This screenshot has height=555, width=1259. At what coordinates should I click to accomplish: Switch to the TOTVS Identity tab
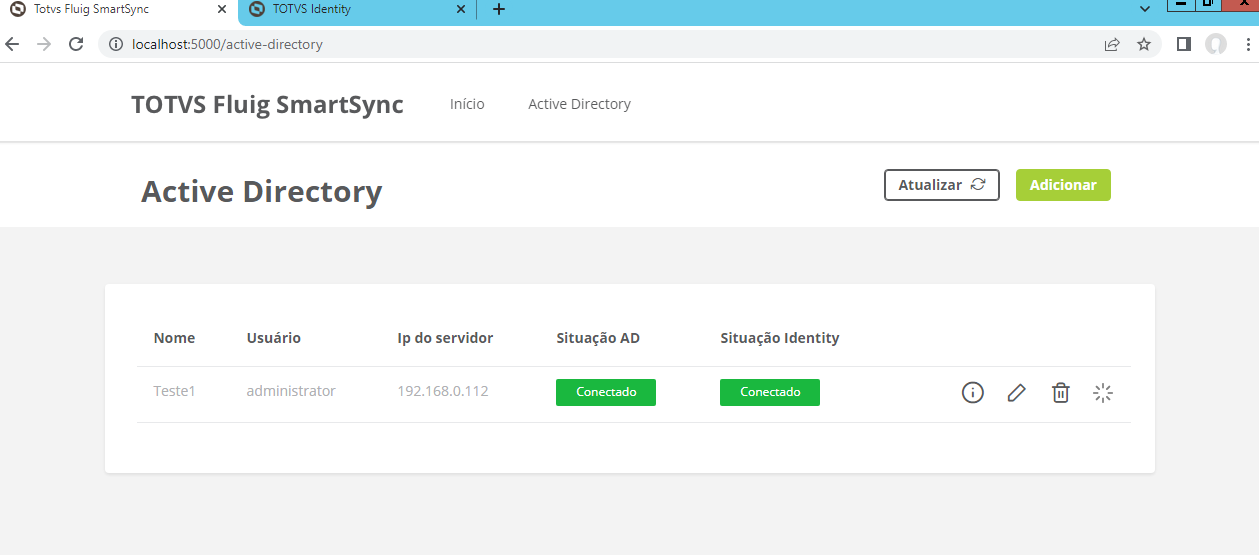coord(358,10)
